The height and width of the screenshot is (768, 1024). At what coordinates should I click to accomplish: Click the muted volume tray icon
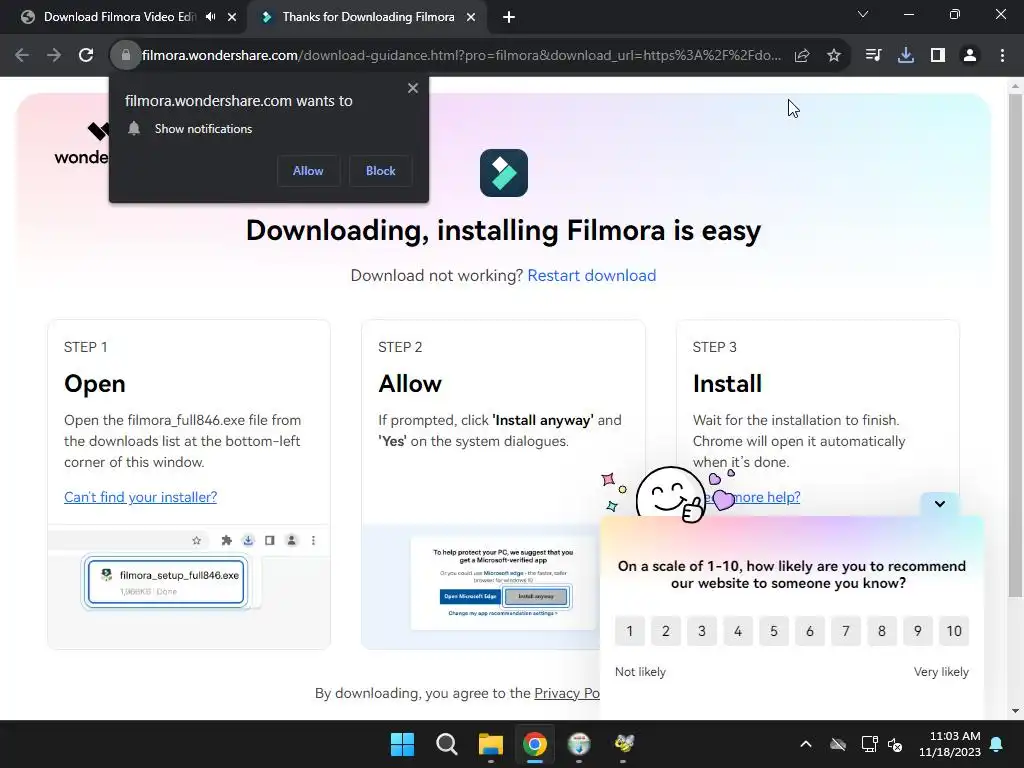coord(895,744)
